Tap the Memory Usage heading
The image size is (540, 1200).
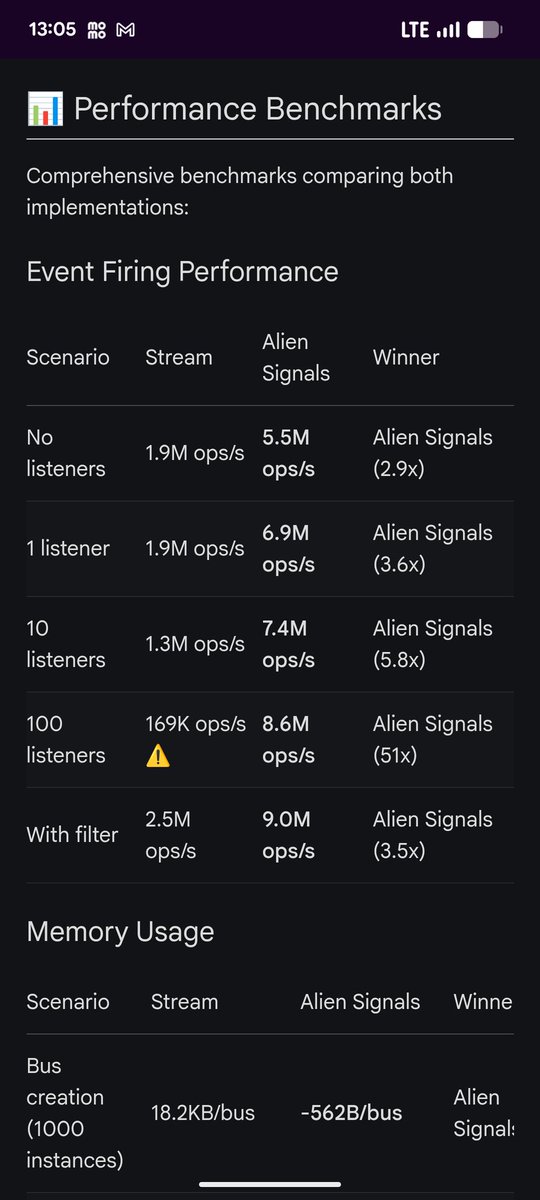click(x=121, y=932)
